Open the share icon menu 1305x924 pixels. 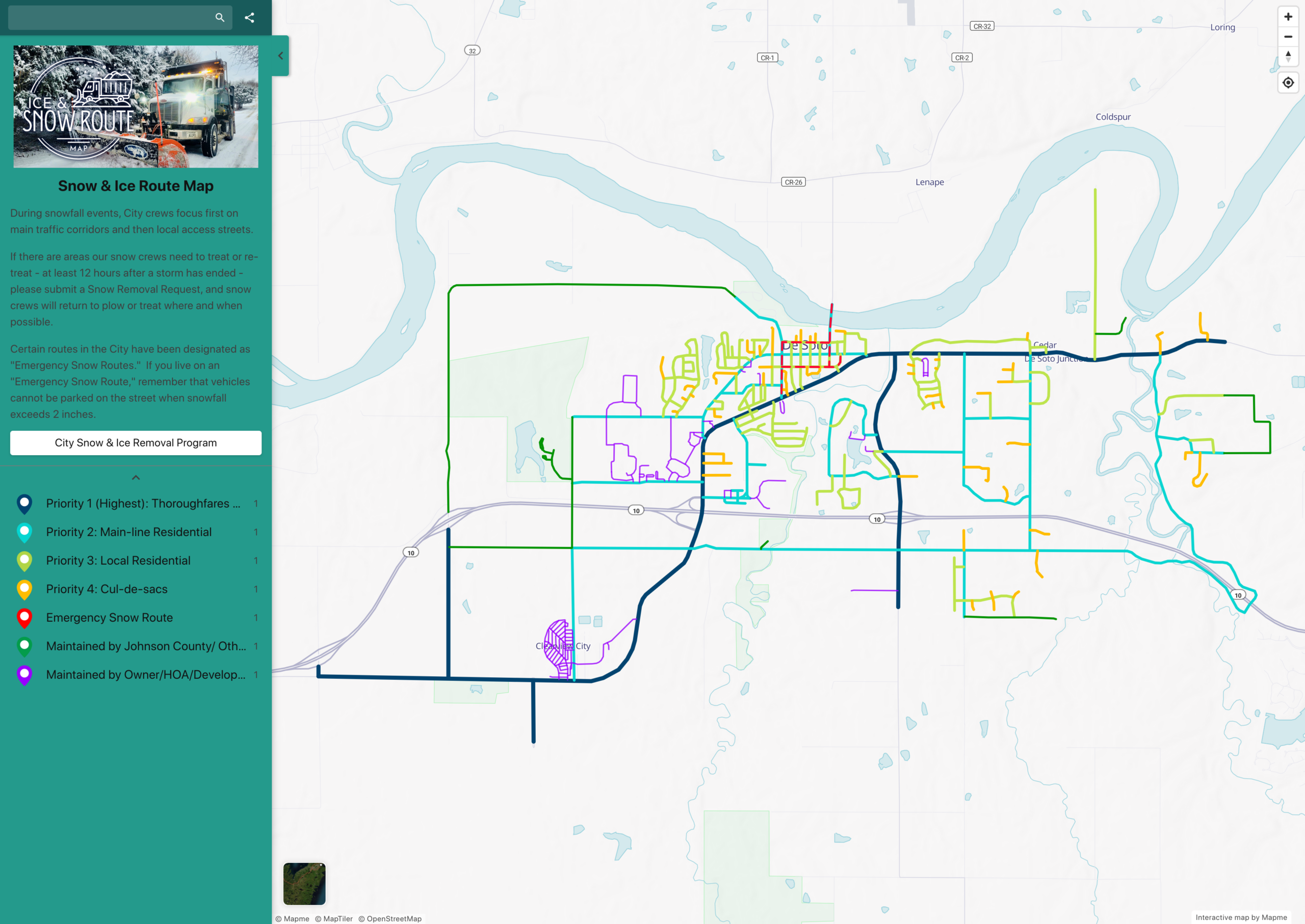[249, 18]
